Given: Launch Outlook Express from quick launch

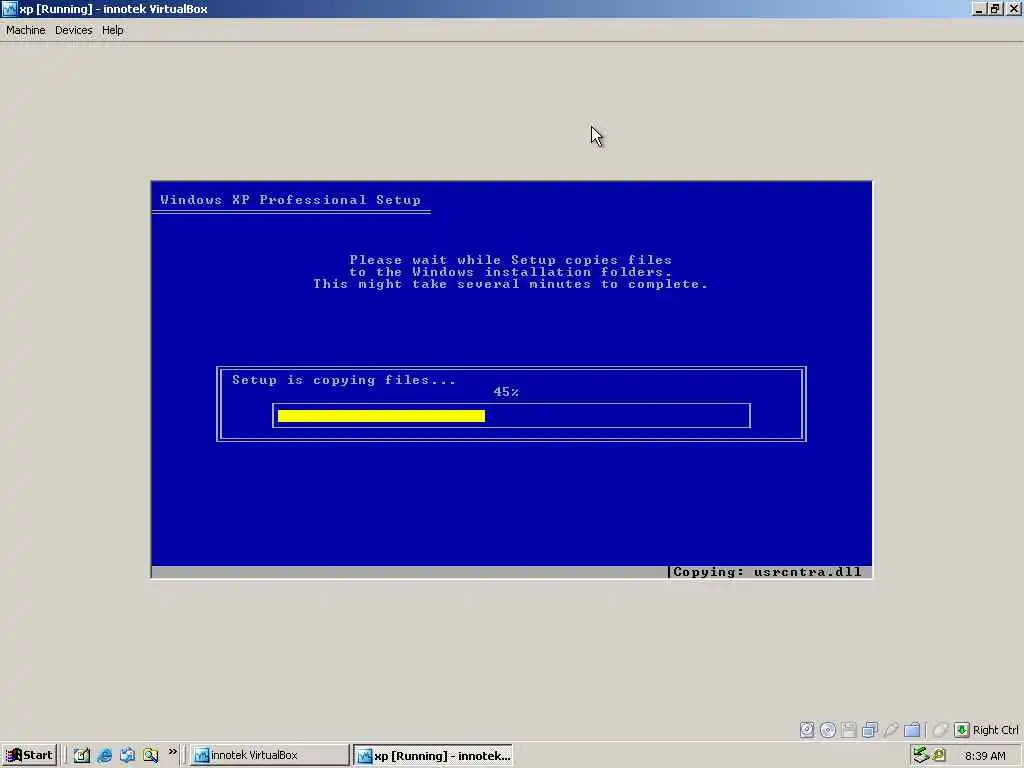Looking at the screenshot, I should (x=127, y=755).
